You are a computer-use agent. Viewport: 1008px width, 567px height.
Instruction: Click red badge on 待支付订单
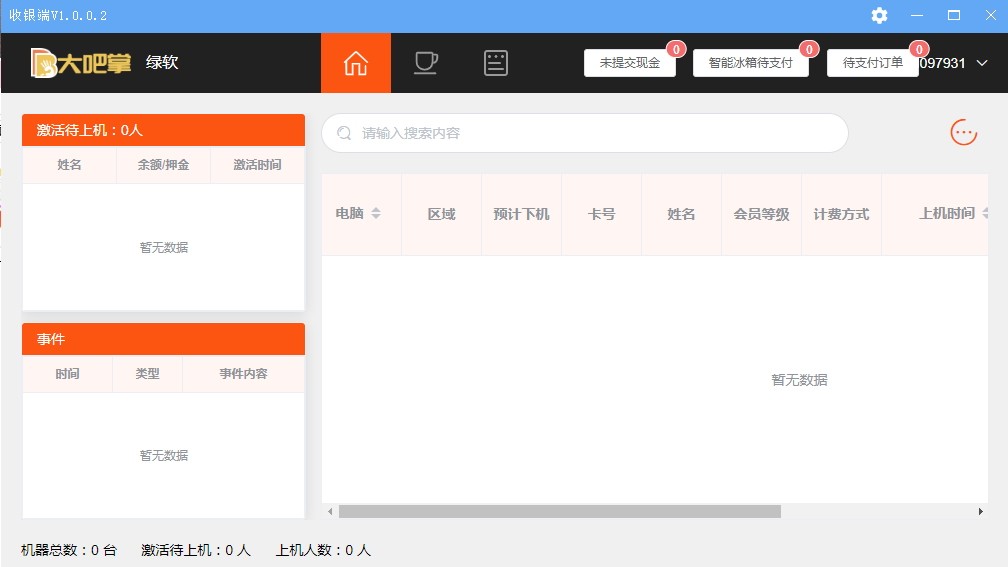click(x=919, y=50)
